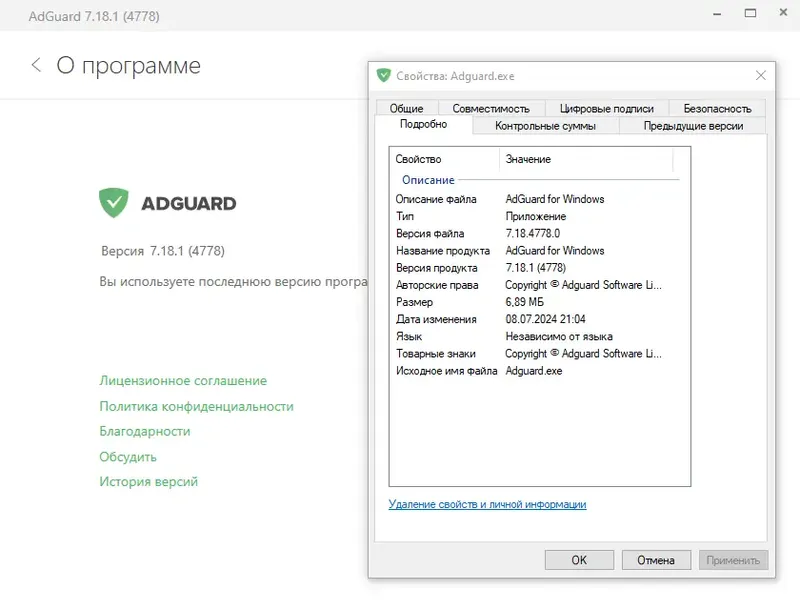
Task: Select the Дата изменения row
Action: [537, 319]
